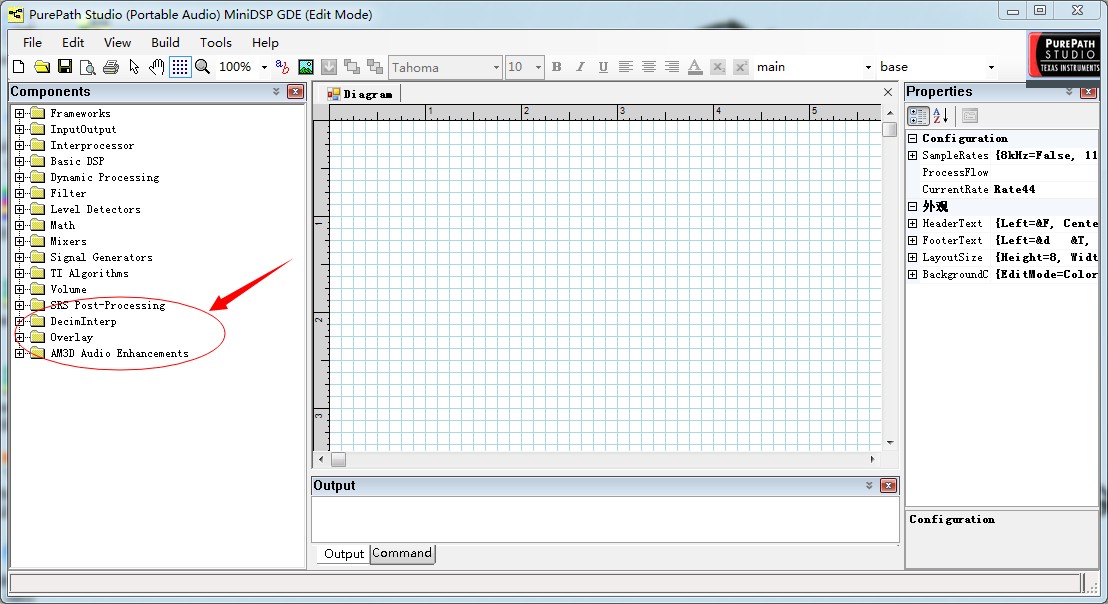Open the Tahoma font name dropdown
Screen dimensions: 1108x604
[496, 67]
